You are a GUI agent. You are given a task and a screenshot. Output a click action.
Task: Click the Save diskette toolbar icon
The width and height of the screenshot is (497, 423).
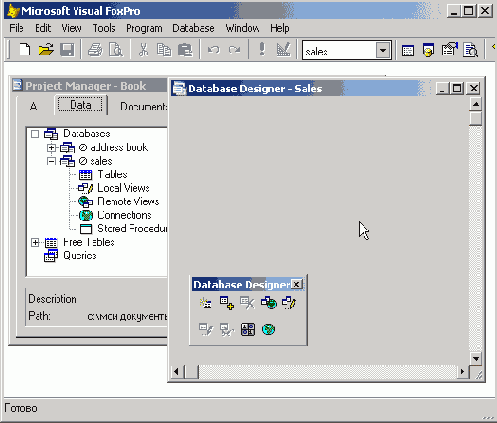(67, 50)
